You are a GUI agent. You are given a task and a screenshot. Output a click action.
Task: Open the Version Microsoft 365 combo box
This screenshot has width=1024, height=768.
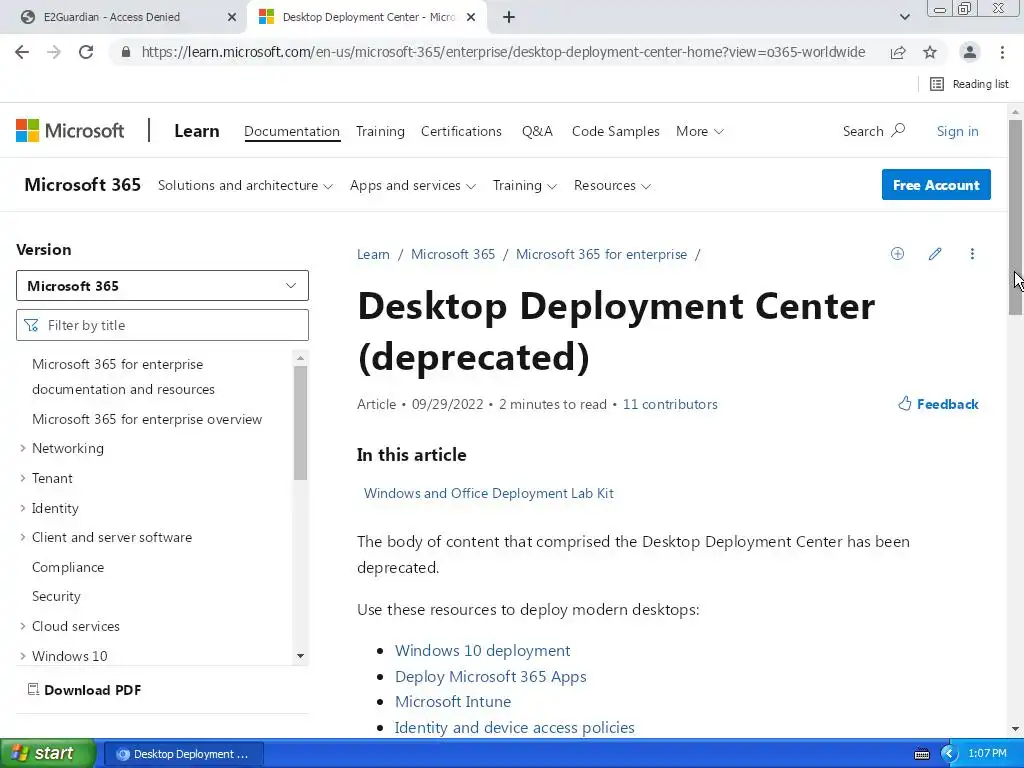click(x=162, y=285)
